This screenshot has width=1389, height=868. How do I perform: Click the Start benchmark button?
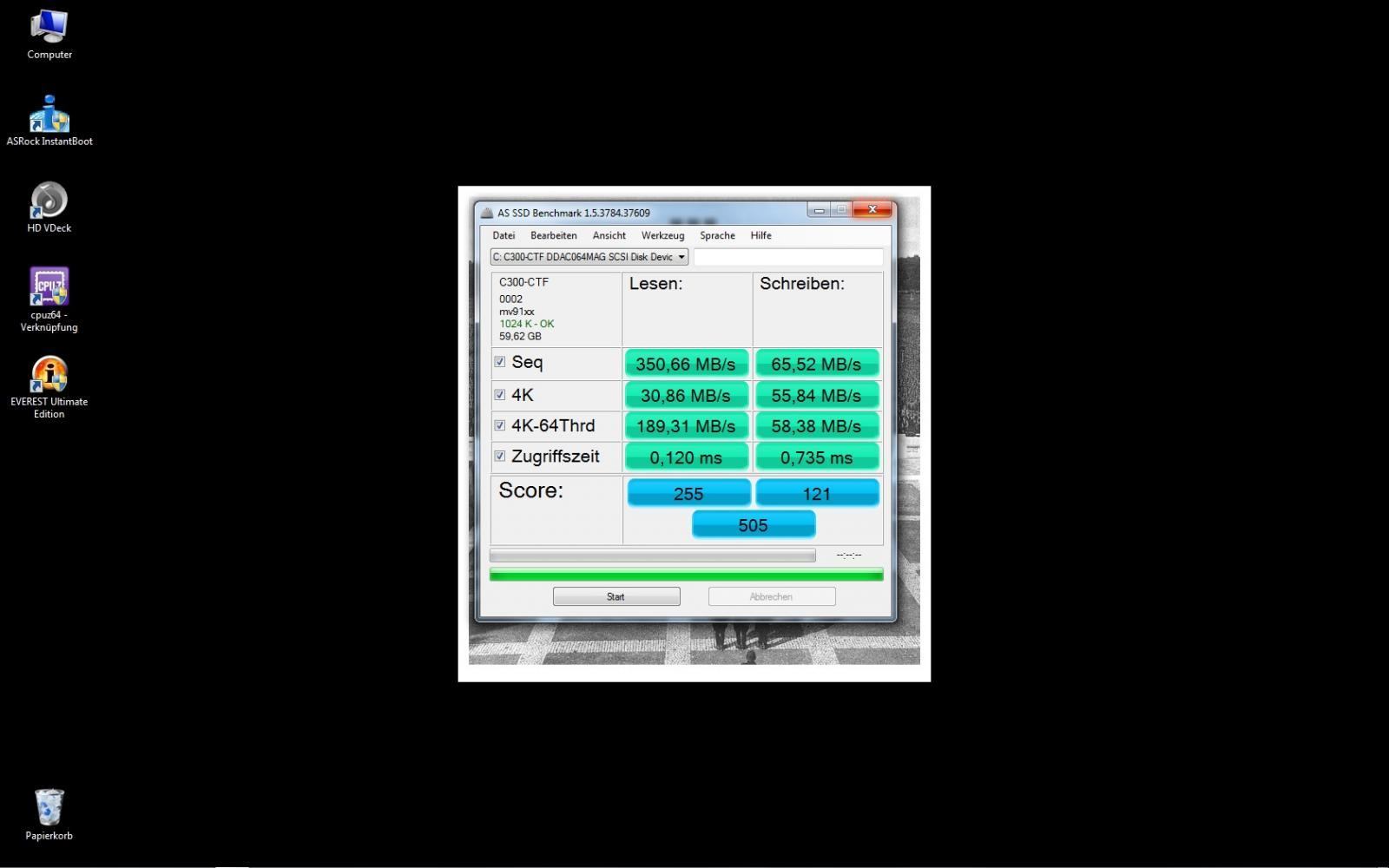616,596
